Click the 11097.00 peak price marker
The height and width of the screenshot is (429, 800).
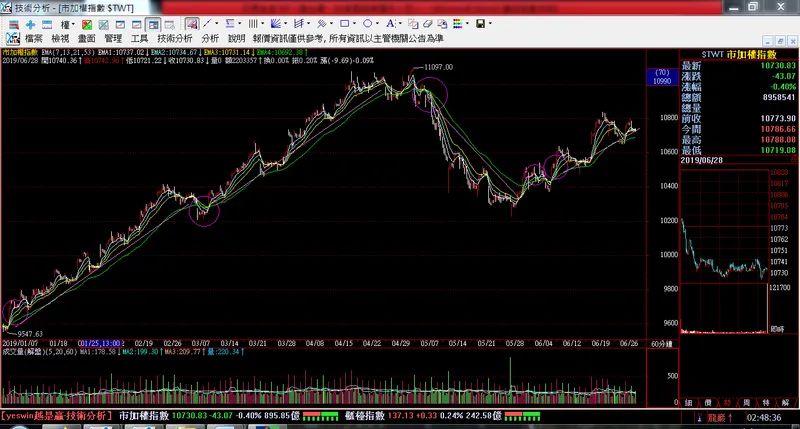438,67
